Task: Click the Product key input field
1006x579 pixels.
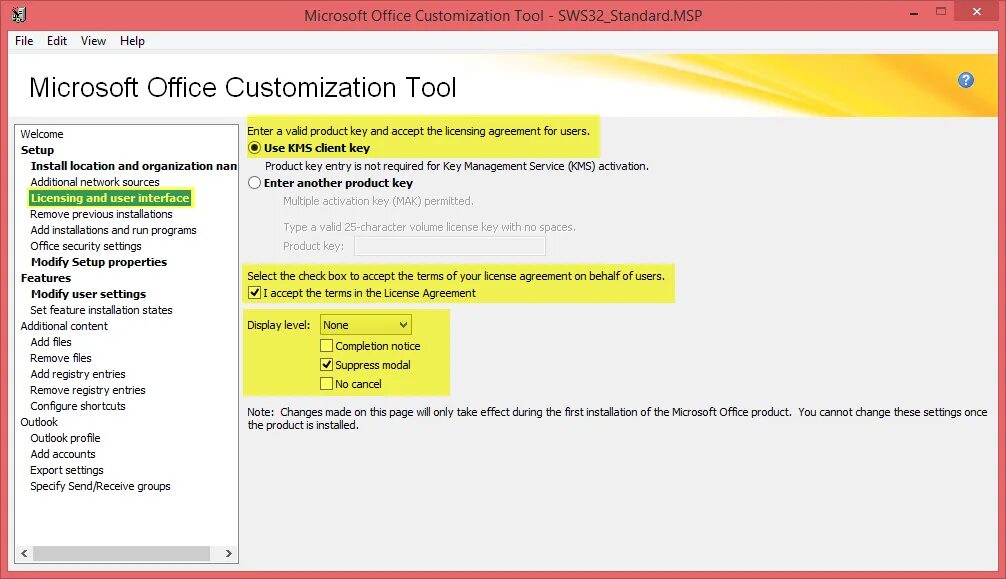Action: click(450, 246)
